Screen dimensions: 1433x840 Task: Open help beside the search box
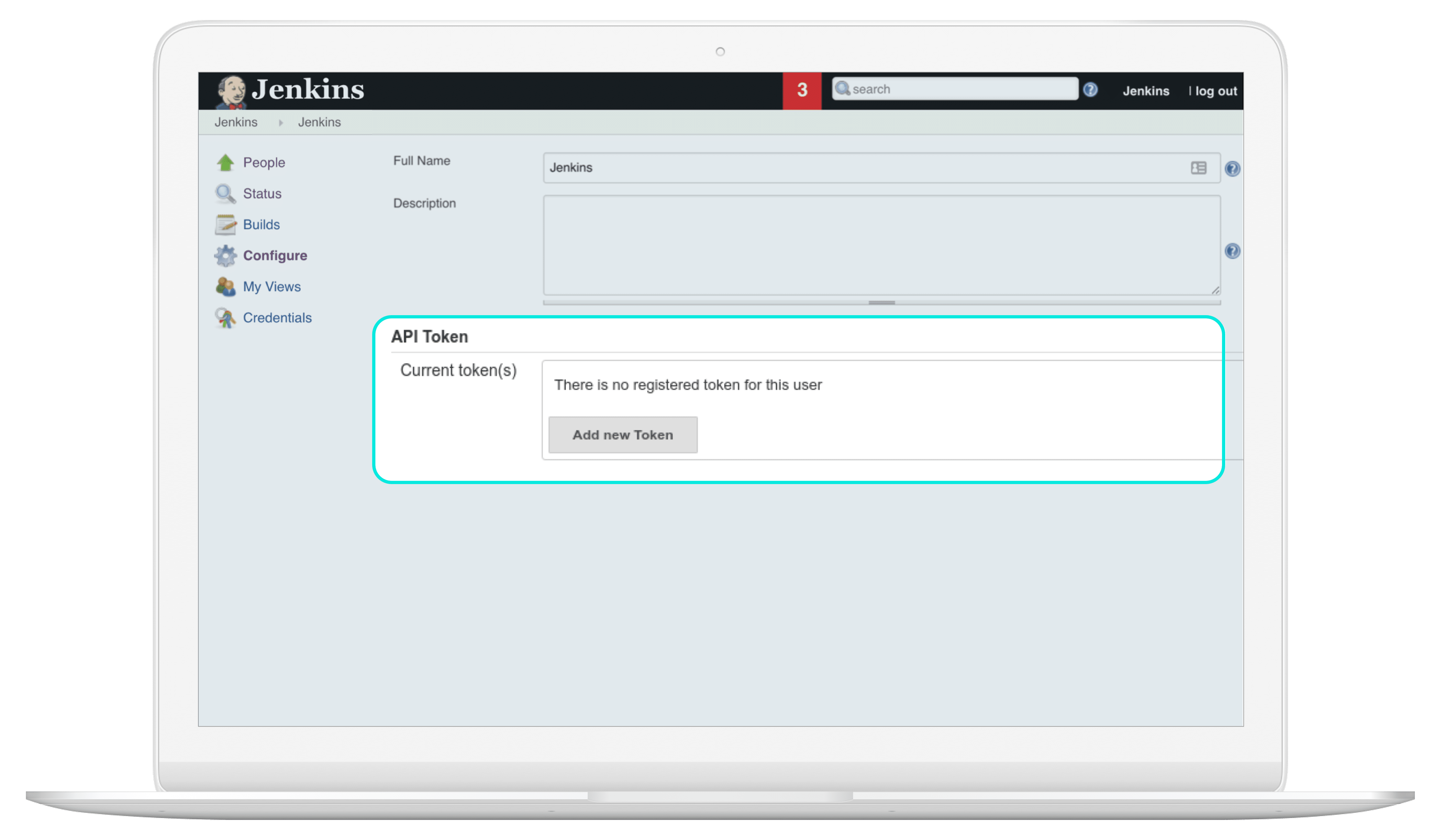pos(1091,89)
